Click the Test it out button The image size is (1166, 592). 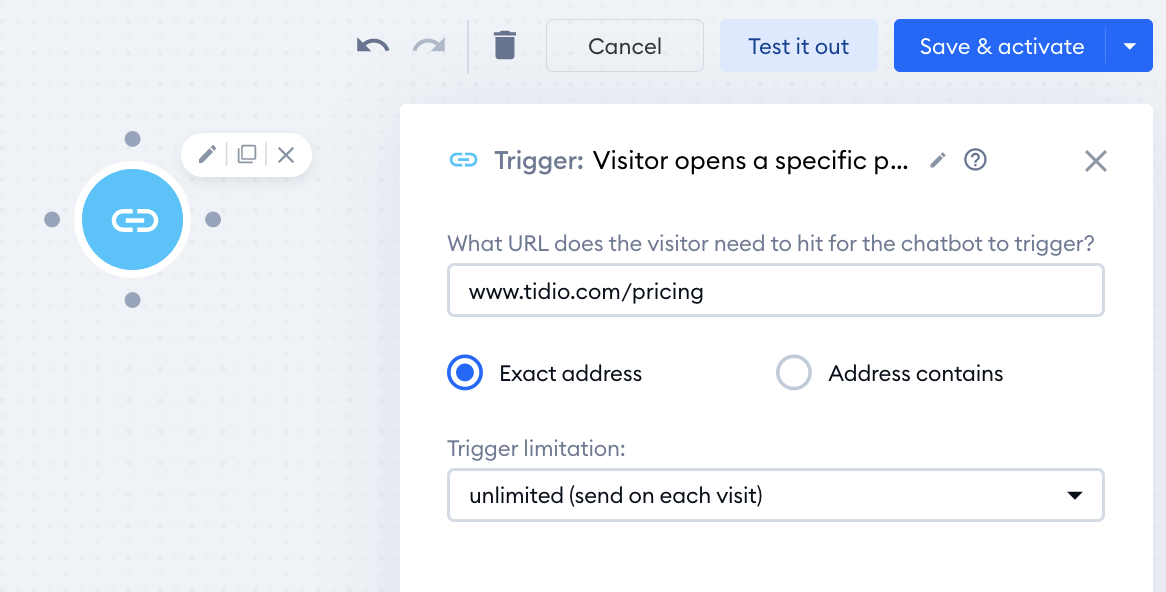(799, 46)
